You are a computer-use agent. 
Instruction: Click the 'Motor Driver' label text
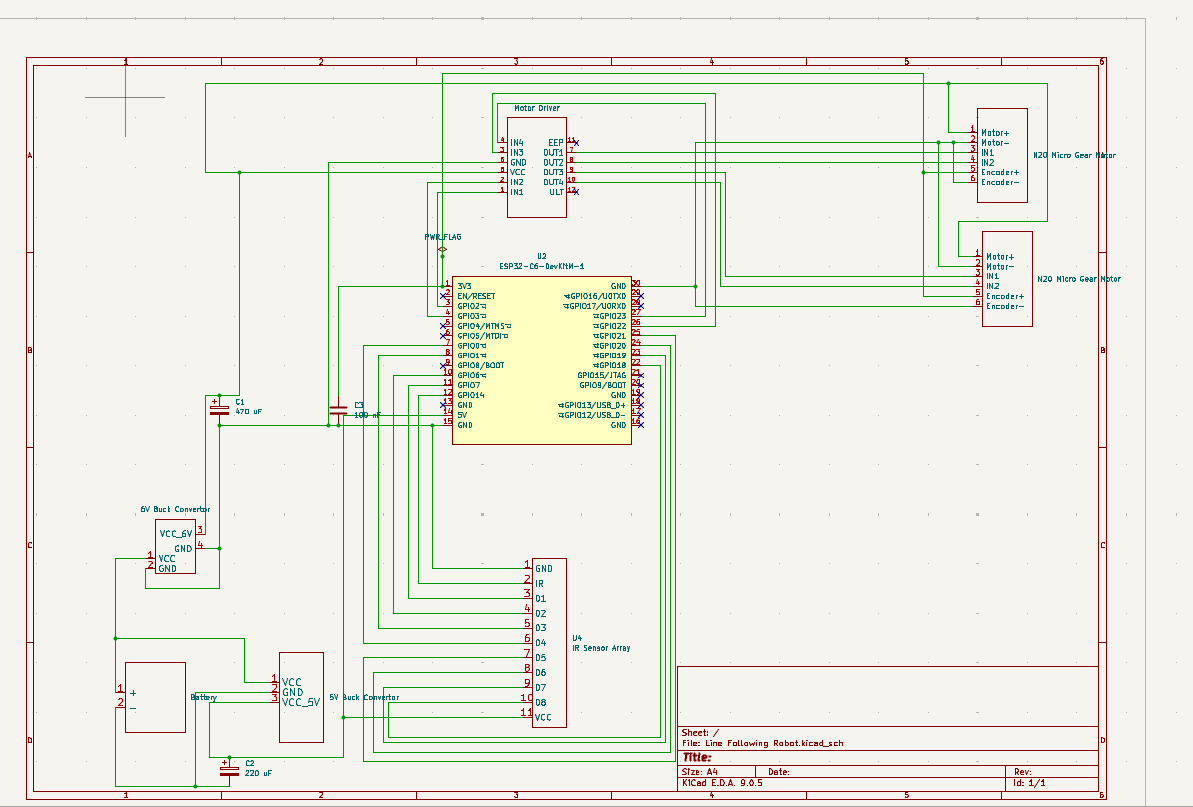[x=537, y=108]
